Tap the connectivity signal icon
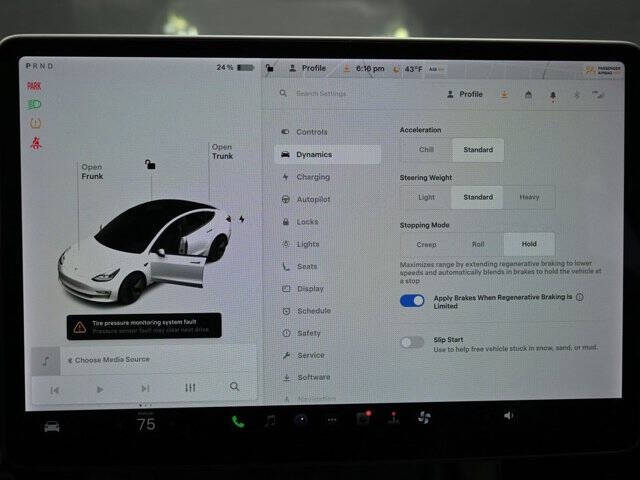The width and height of the screenshot is (640, 480). click(598, 95)
